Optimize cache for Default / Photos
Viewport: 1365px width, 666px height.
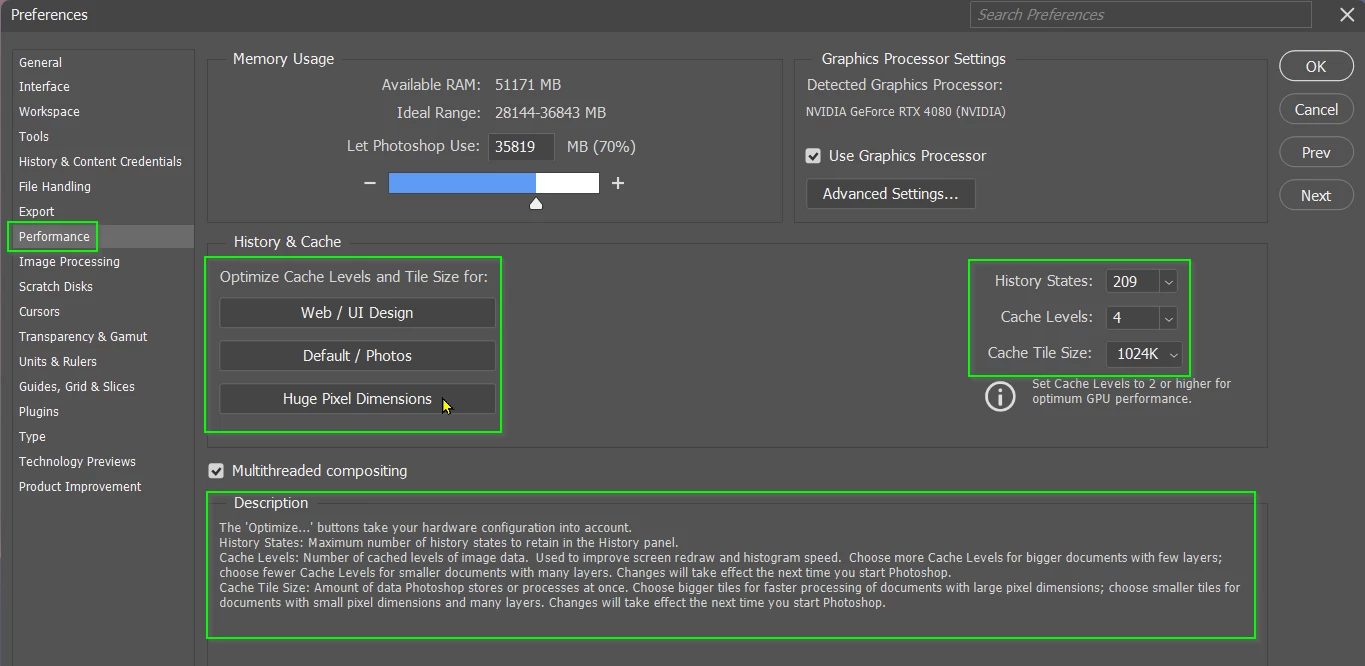pyautogui.click(x=357, y=356)
